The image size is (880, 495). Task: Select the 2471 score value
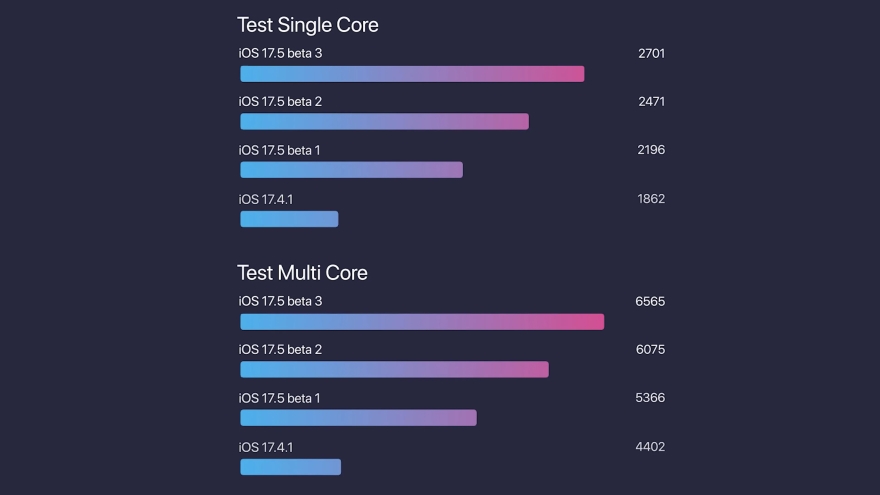[x=651, y=102]
